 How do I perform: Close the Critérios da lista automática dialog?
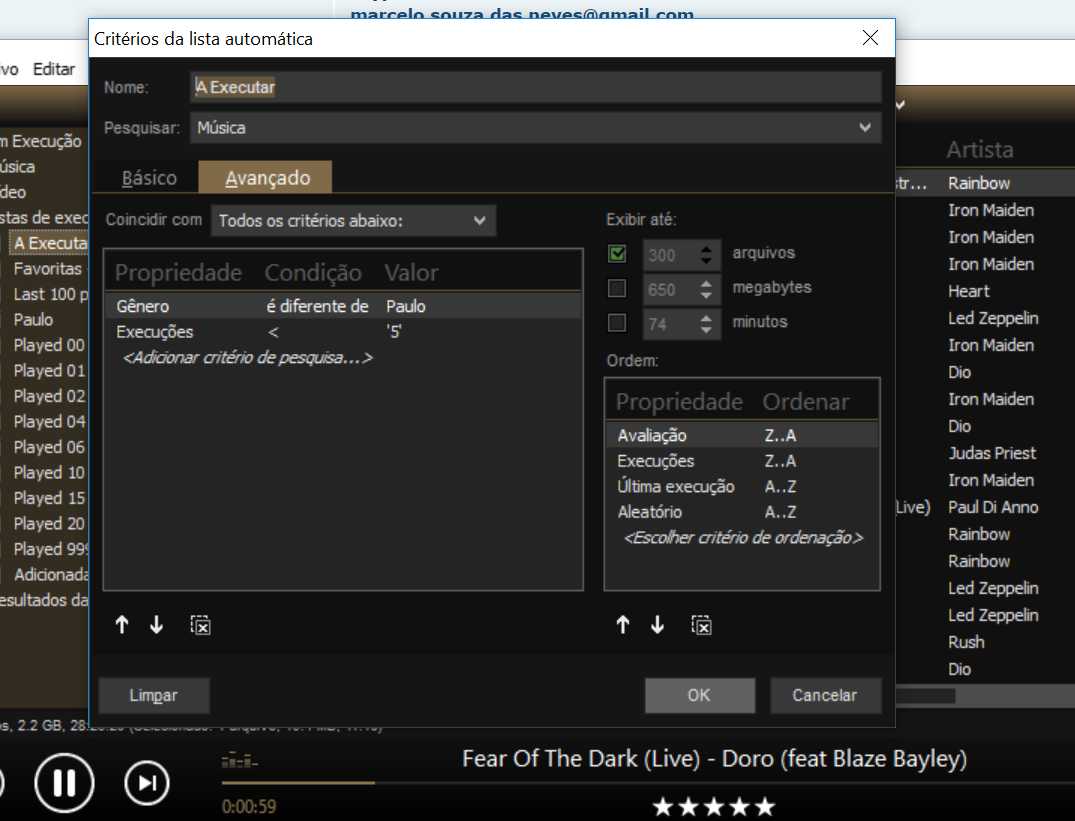click(x=870, y=38)
